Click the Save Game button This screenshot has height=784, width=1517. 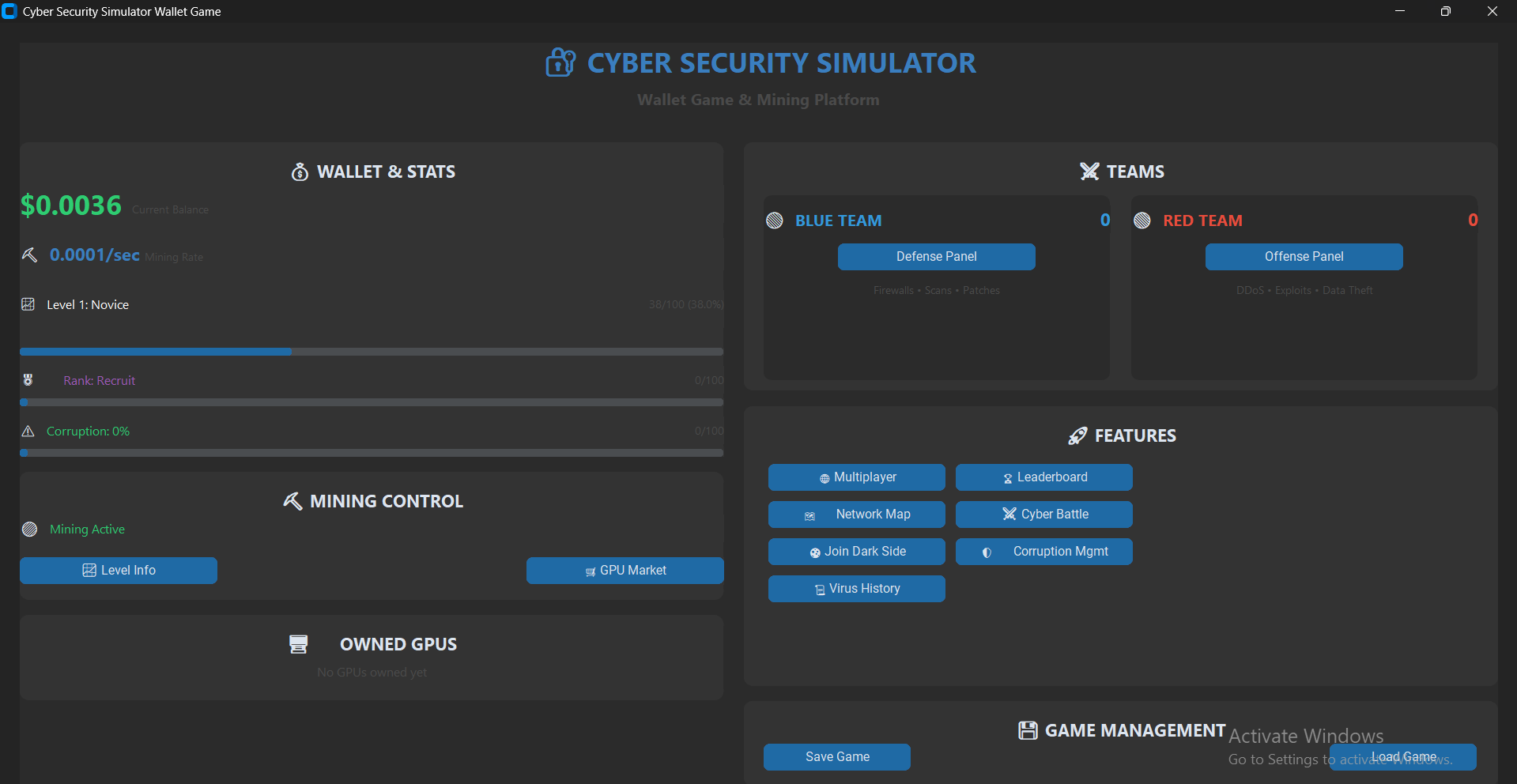pyautogui.click(x=836, y=757)
